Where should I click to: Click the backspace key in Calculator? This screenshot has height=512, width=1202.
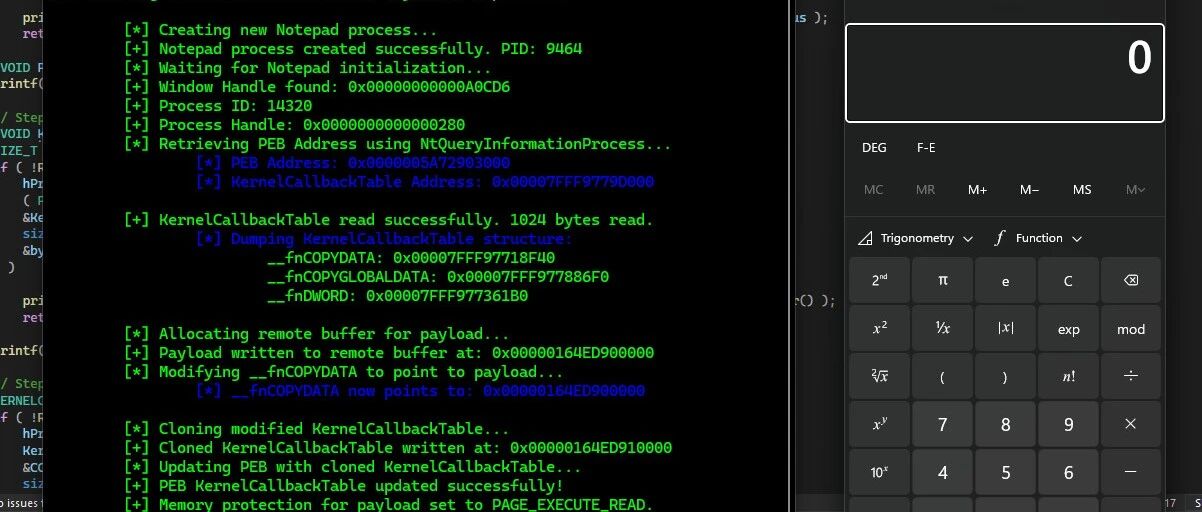[x=1130, y=281]
